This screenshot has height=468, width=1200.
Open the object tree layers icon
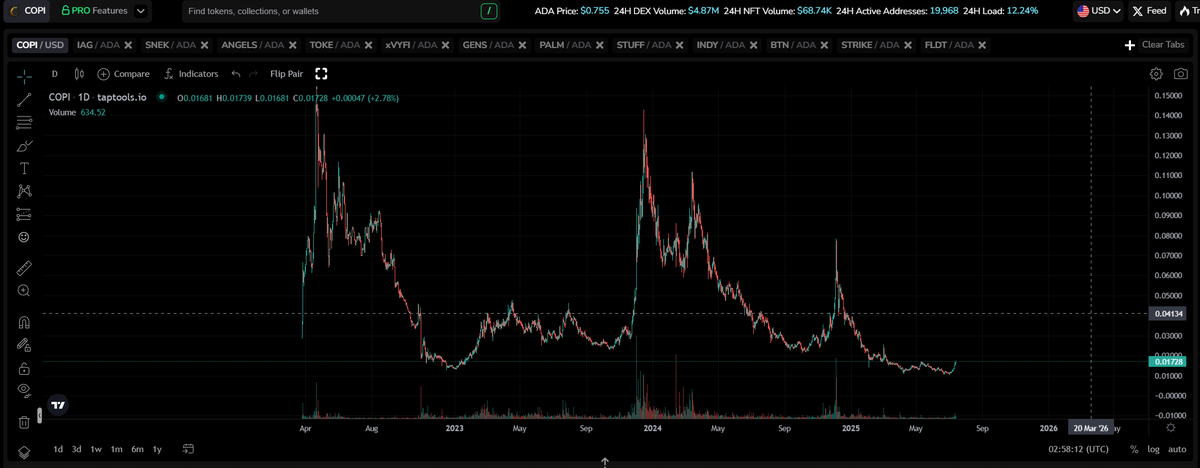24,452
